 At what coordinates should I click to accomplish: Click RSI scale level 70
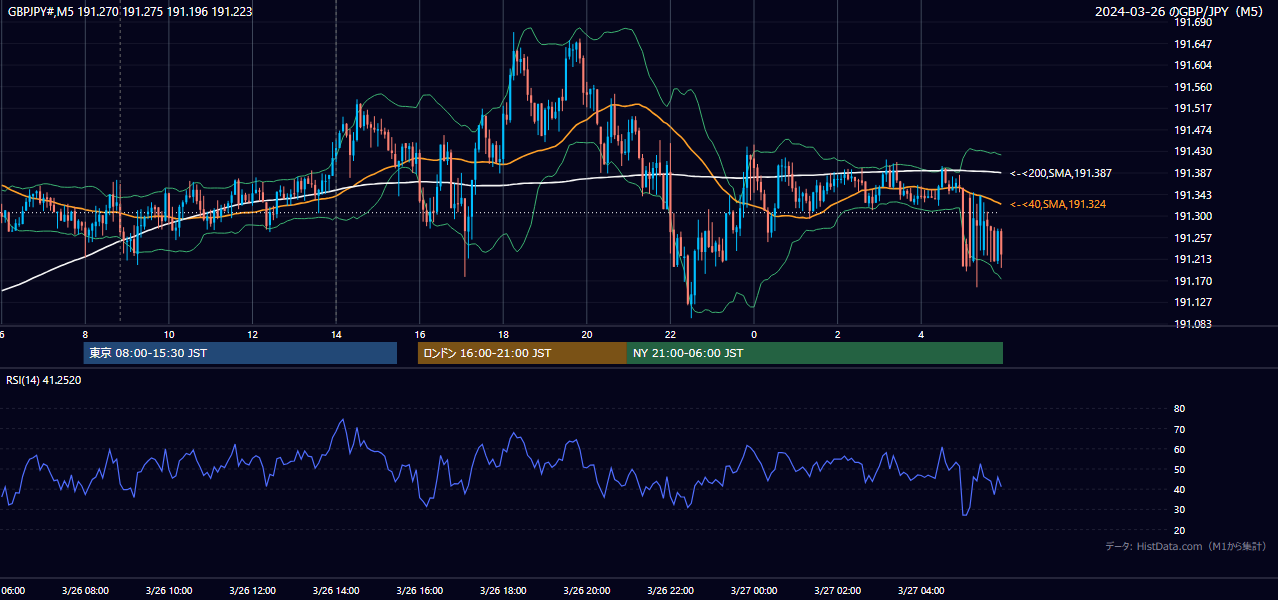1179,429
